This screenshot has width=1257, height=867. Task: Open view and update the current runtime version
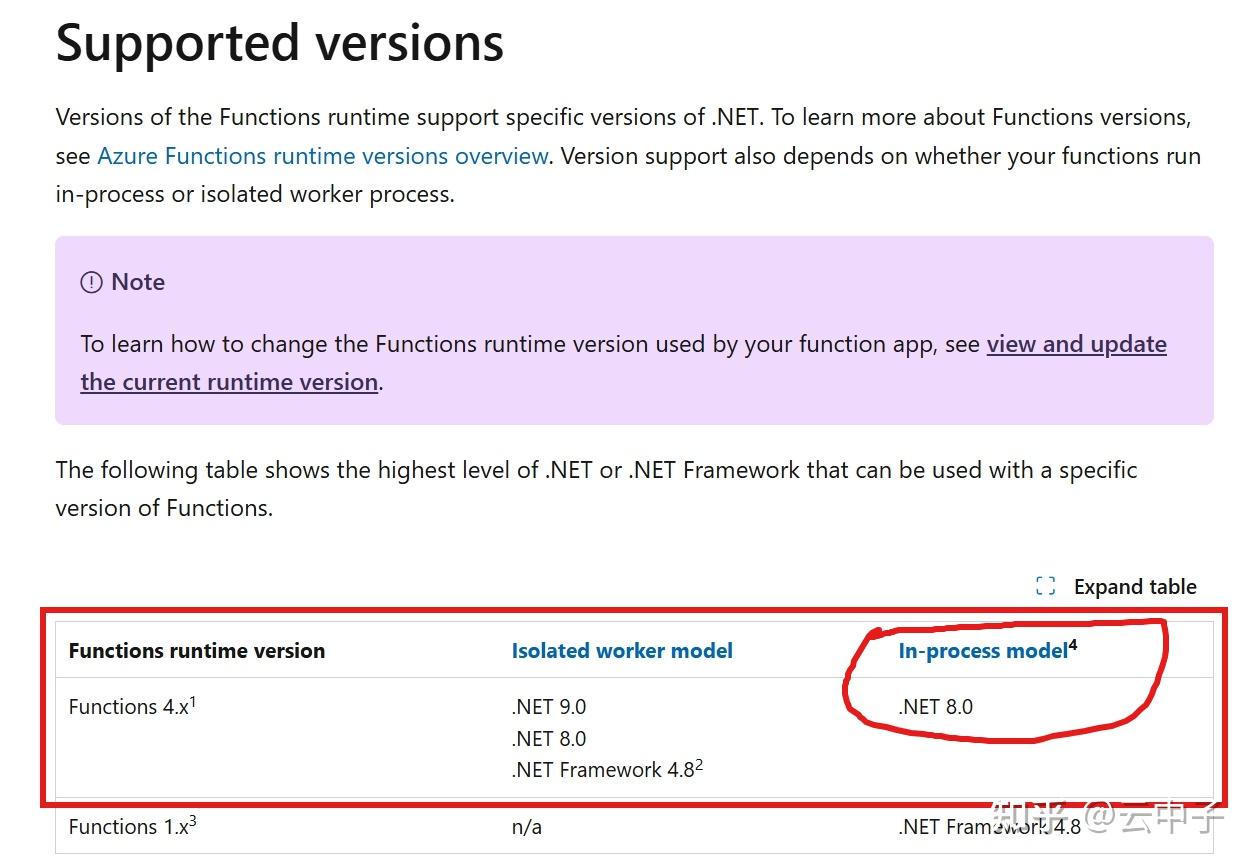click(x=1076, y=344)
